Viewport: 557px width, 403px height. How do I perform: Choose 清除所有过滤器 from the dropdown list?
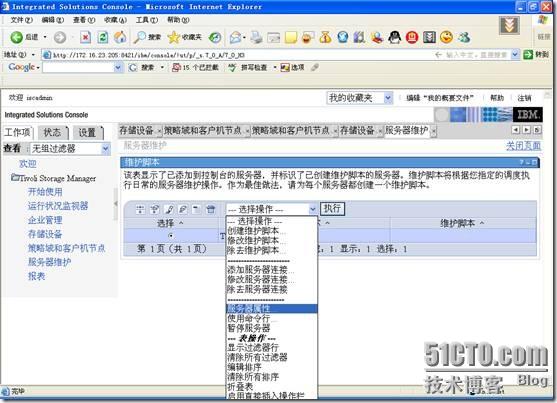click(272, 357)
